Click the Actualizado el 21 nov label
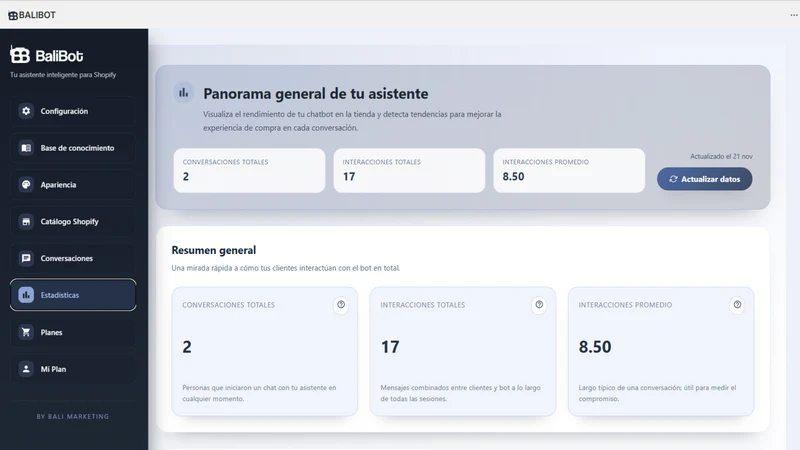Screen dimensions: 800x450 [x=721, y=156]
